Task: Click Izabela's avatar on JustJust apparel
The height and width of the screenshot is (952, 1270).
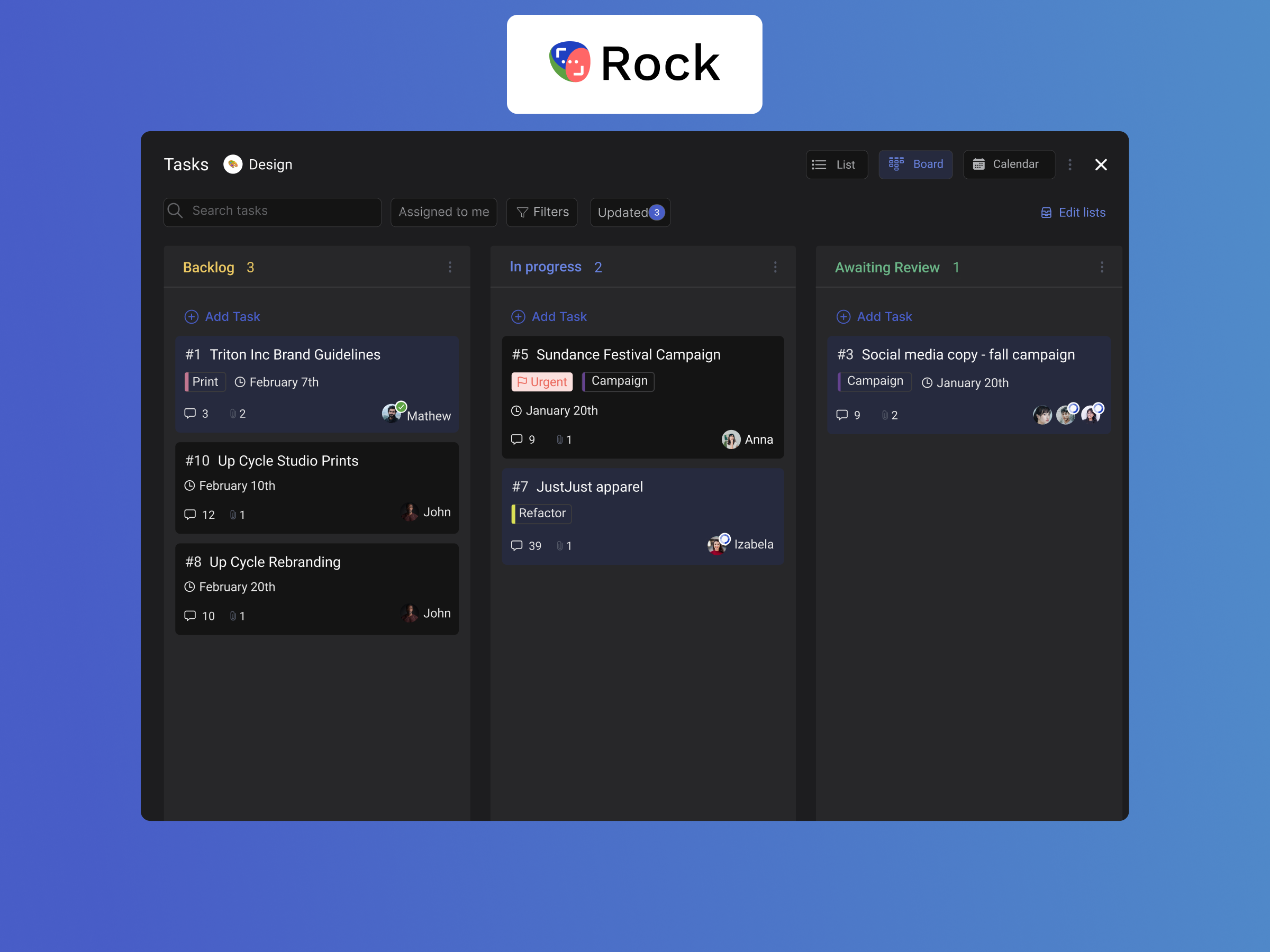Action: tap(716, 545)
